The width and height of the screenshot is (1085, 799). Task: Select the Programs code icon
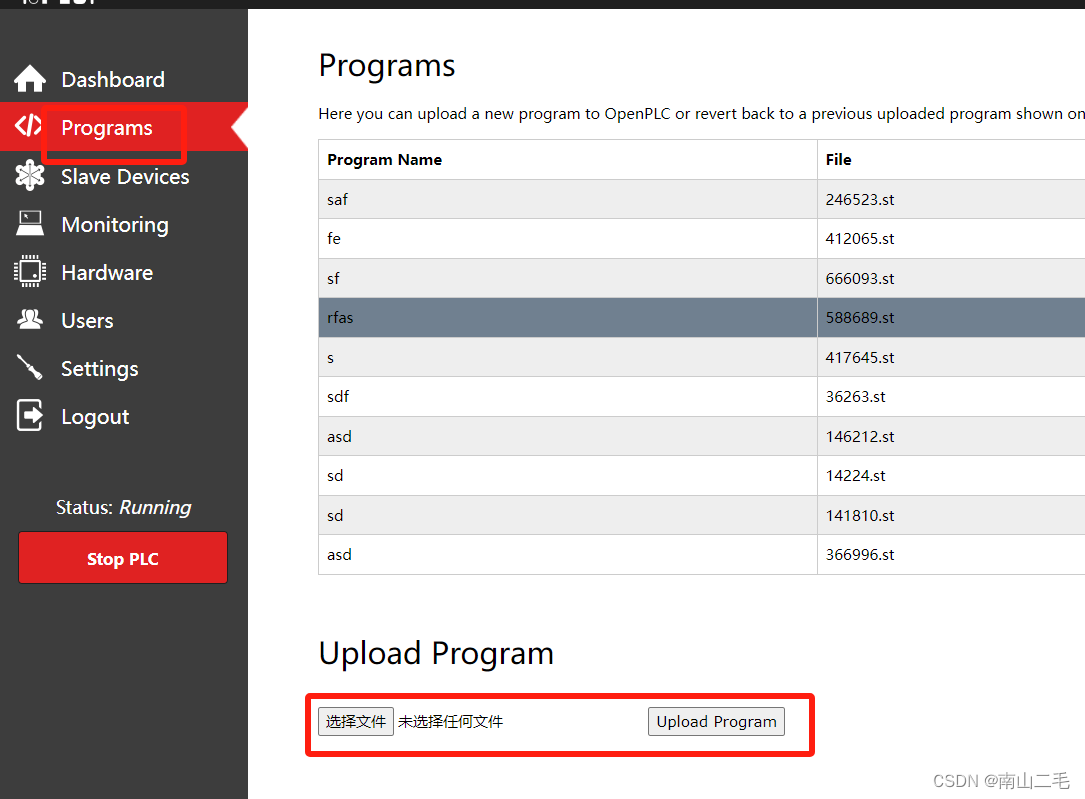tap(27, 127)
